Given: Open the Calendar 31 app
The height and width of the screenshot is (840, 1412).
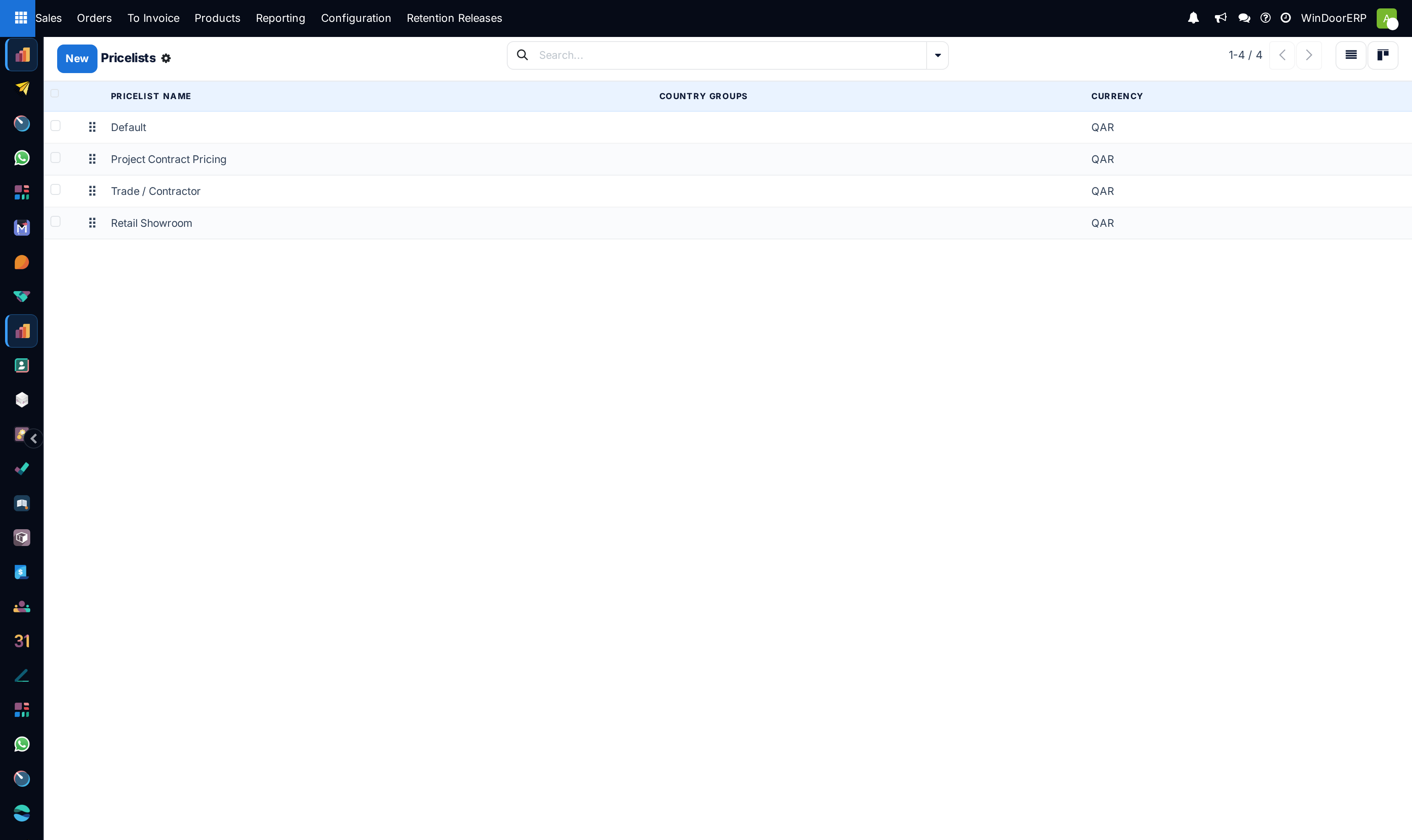Looking at the screenshot, I should point(21,641).
